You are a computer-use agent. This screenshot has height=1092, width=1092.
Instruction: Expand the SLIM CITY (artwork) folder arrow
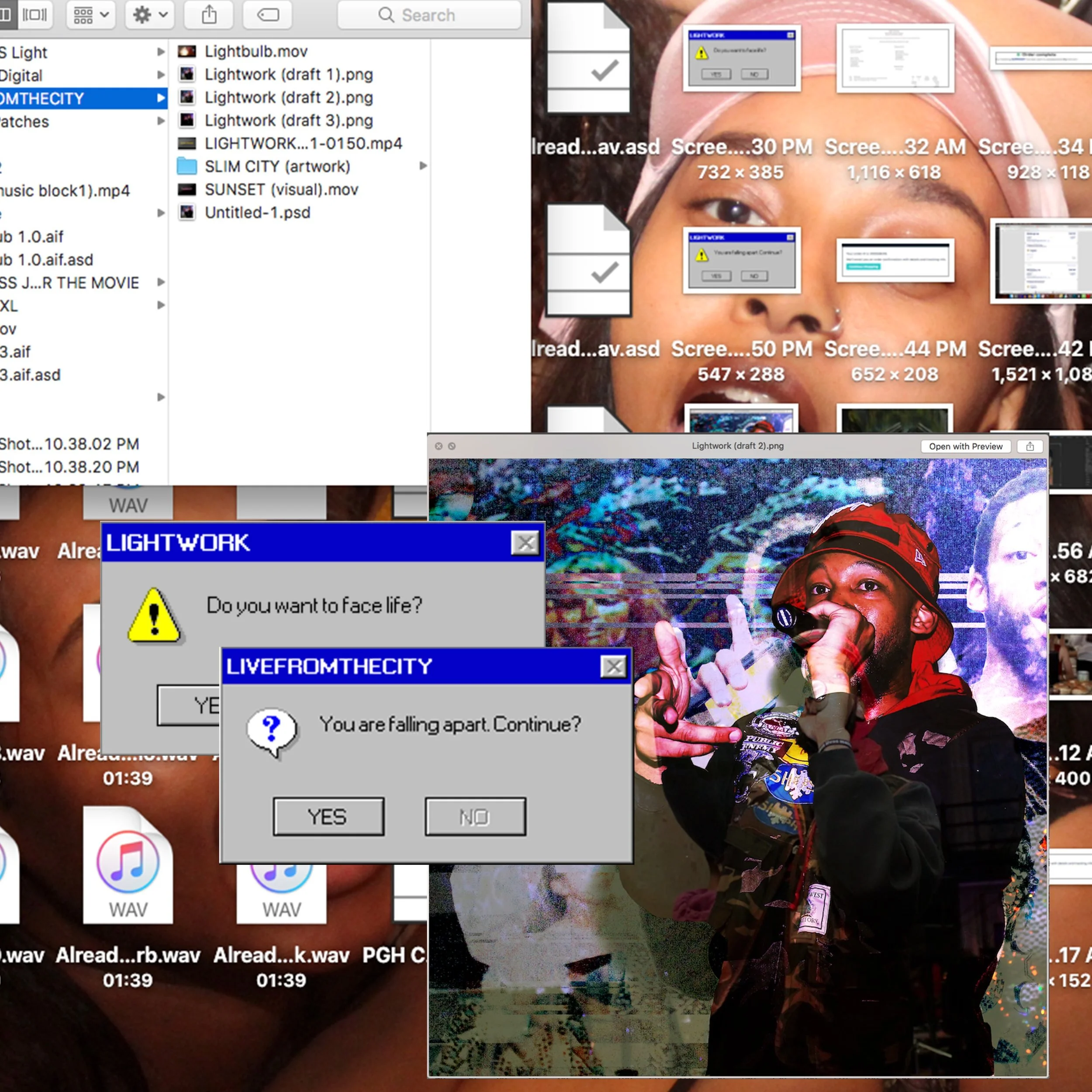(423, 166)
